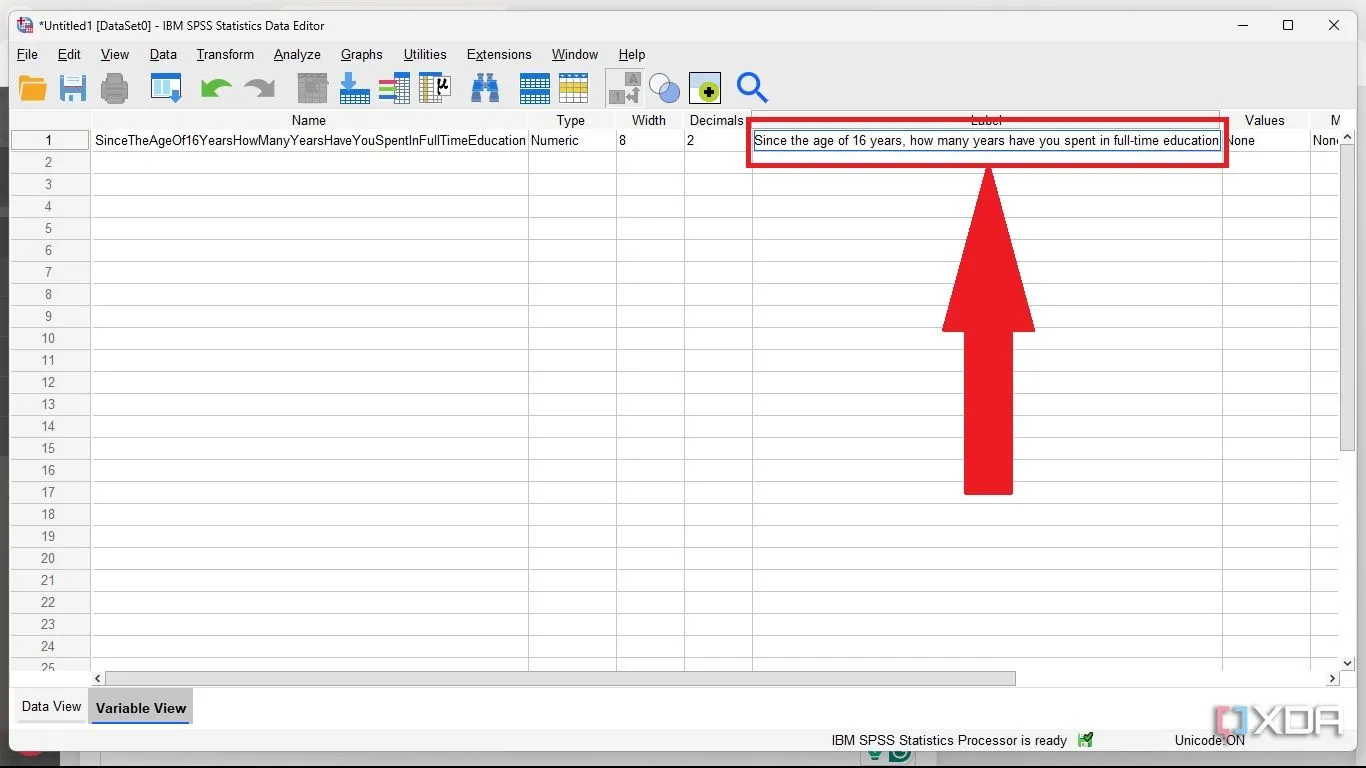The image size is (1366, 768).
Task: Open the Analyze menu
Action: [x=297, y=54]
